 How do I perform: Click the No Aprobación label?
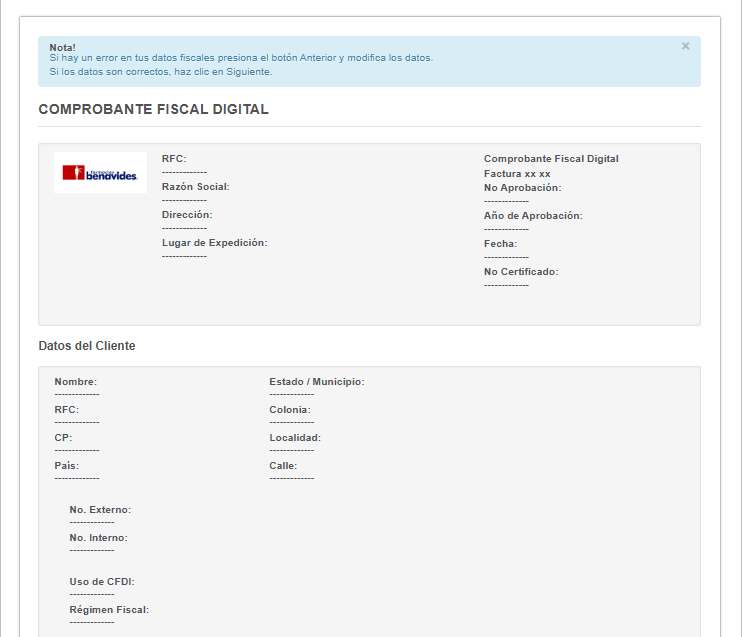[522, 188]
